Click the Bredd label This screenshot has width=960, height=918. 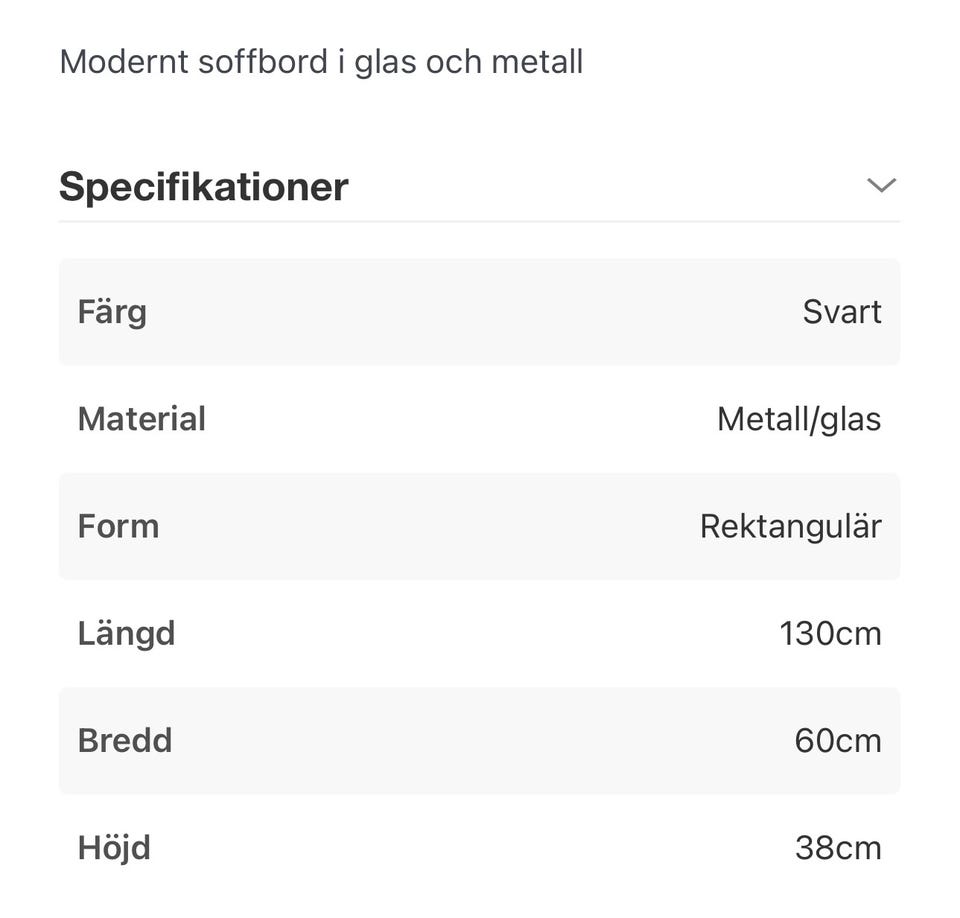[125, 740]
